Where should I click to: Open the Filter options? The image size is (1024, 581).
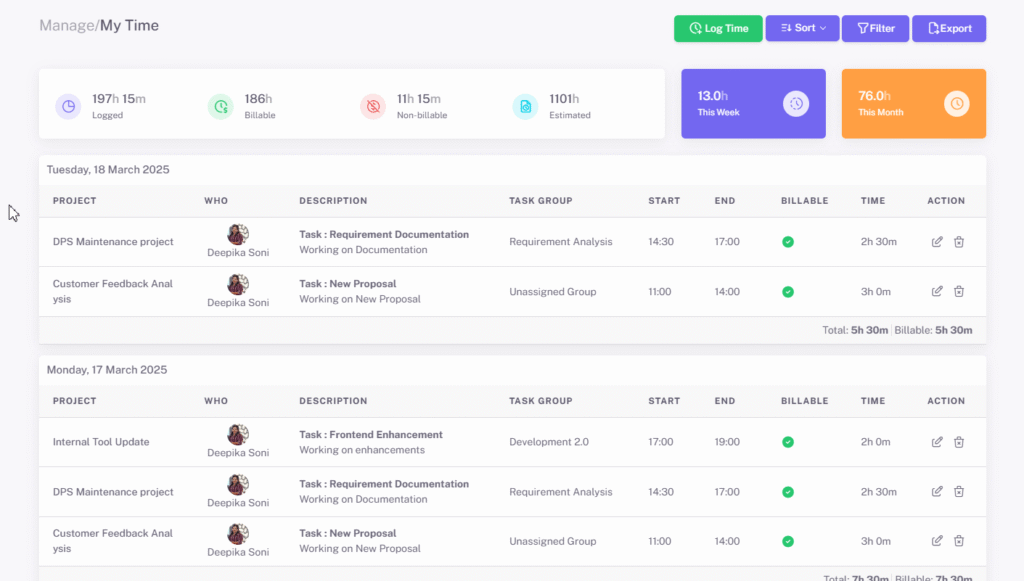coord(875,28)
